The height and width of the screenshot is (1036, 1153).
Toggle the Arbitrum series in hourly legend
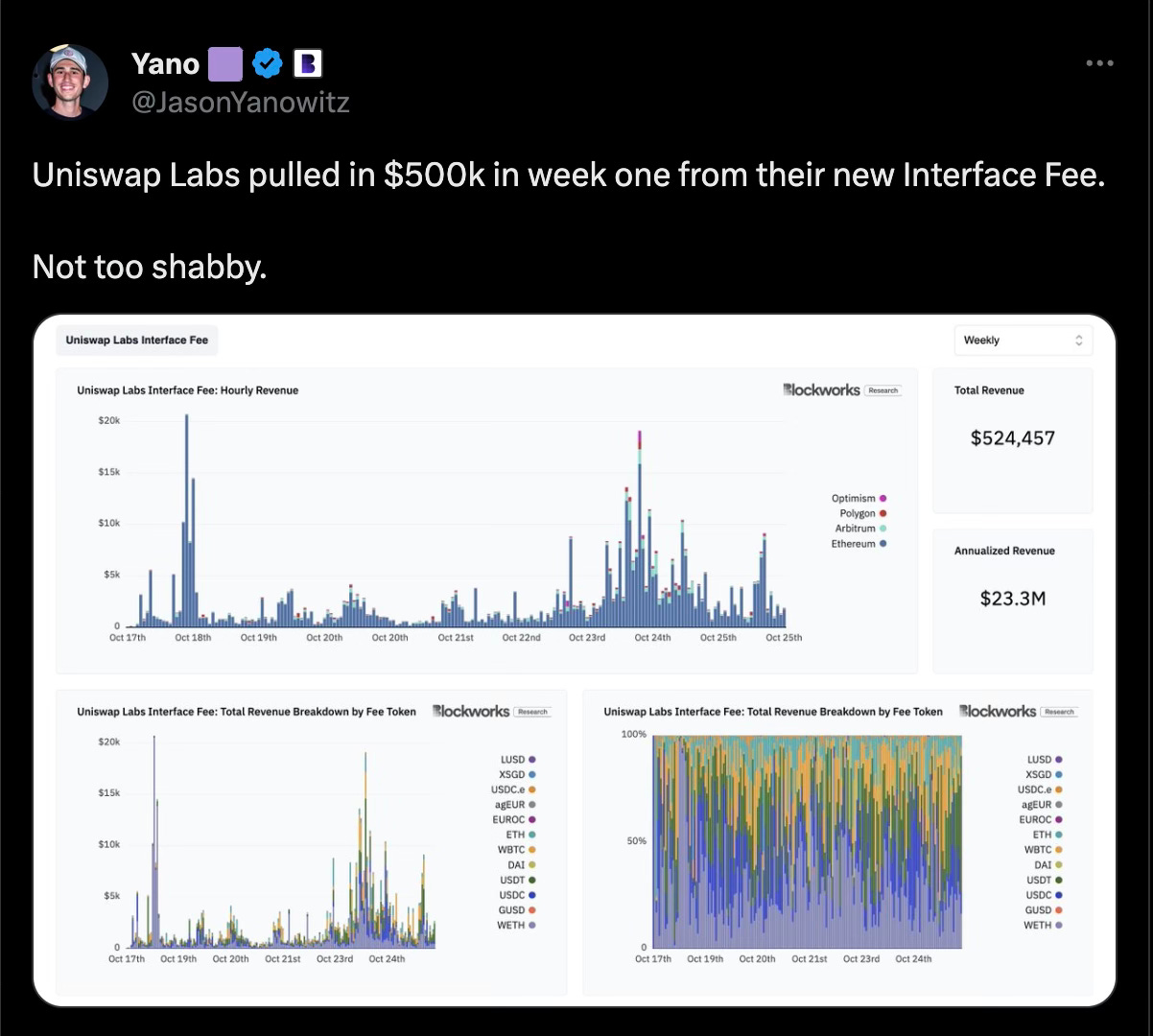[860, 529]
